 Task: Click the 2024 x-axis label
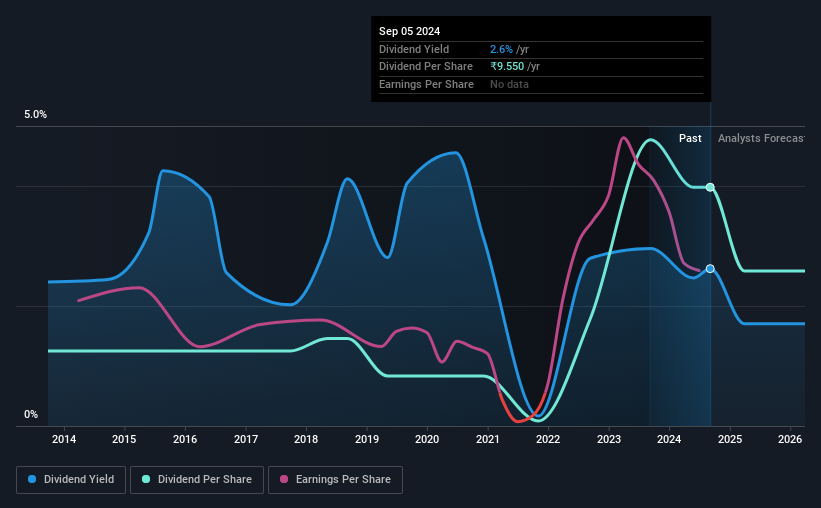pyautogui.click(x=669, y=439)
